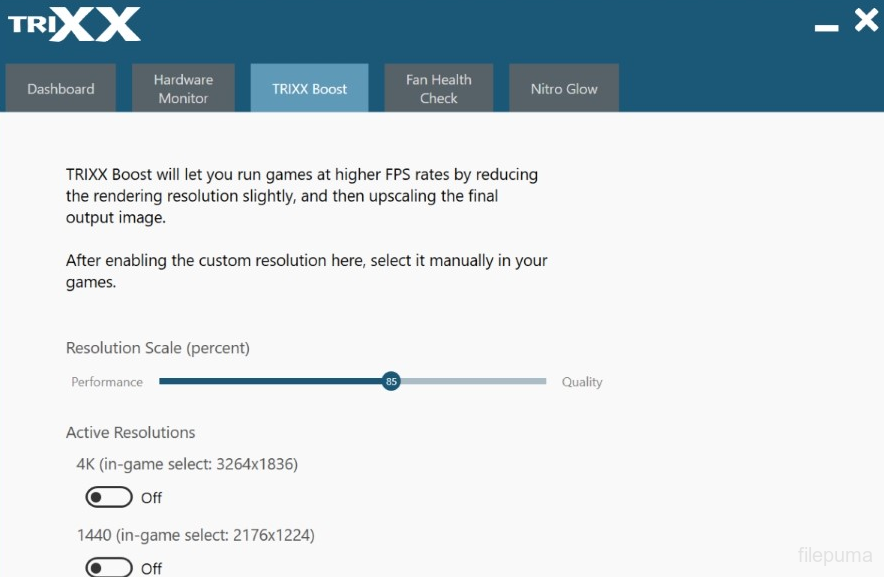Viewport: 884px width, 577px height.
Task: Switch to the Dashboard tab
Action: coord(61,89)
